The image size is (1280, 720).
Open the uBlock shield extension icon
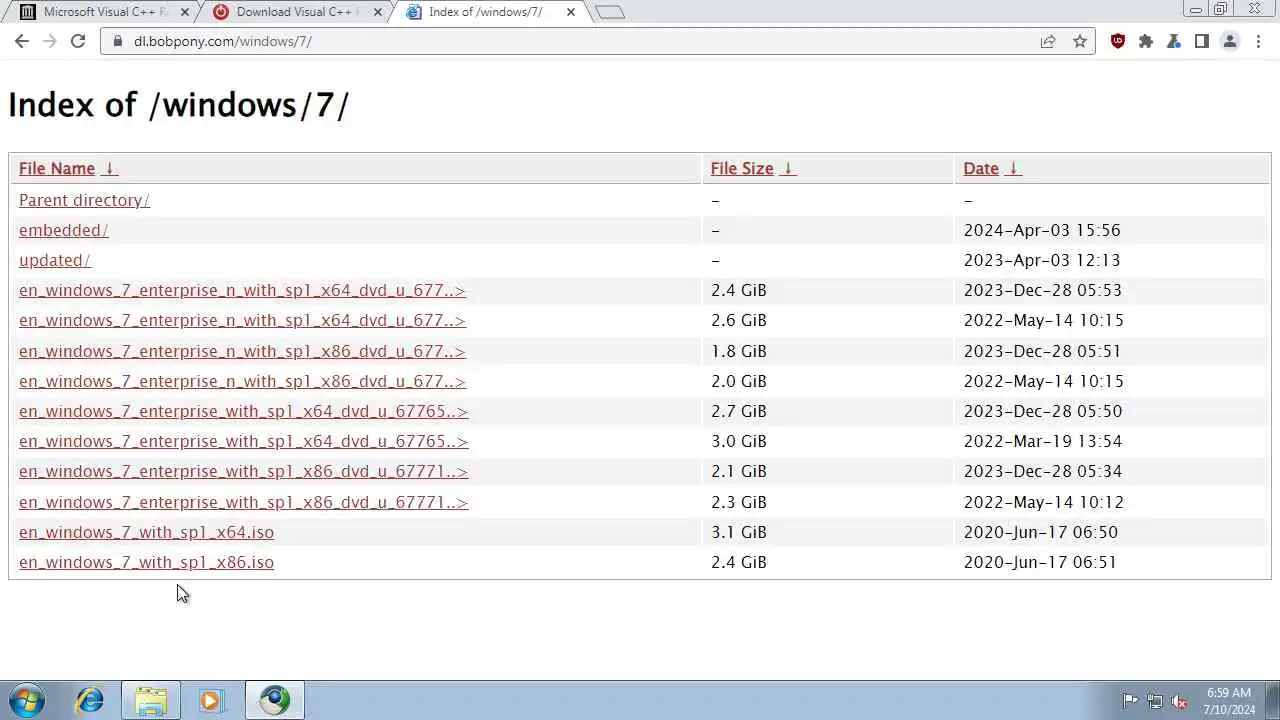1118,41
